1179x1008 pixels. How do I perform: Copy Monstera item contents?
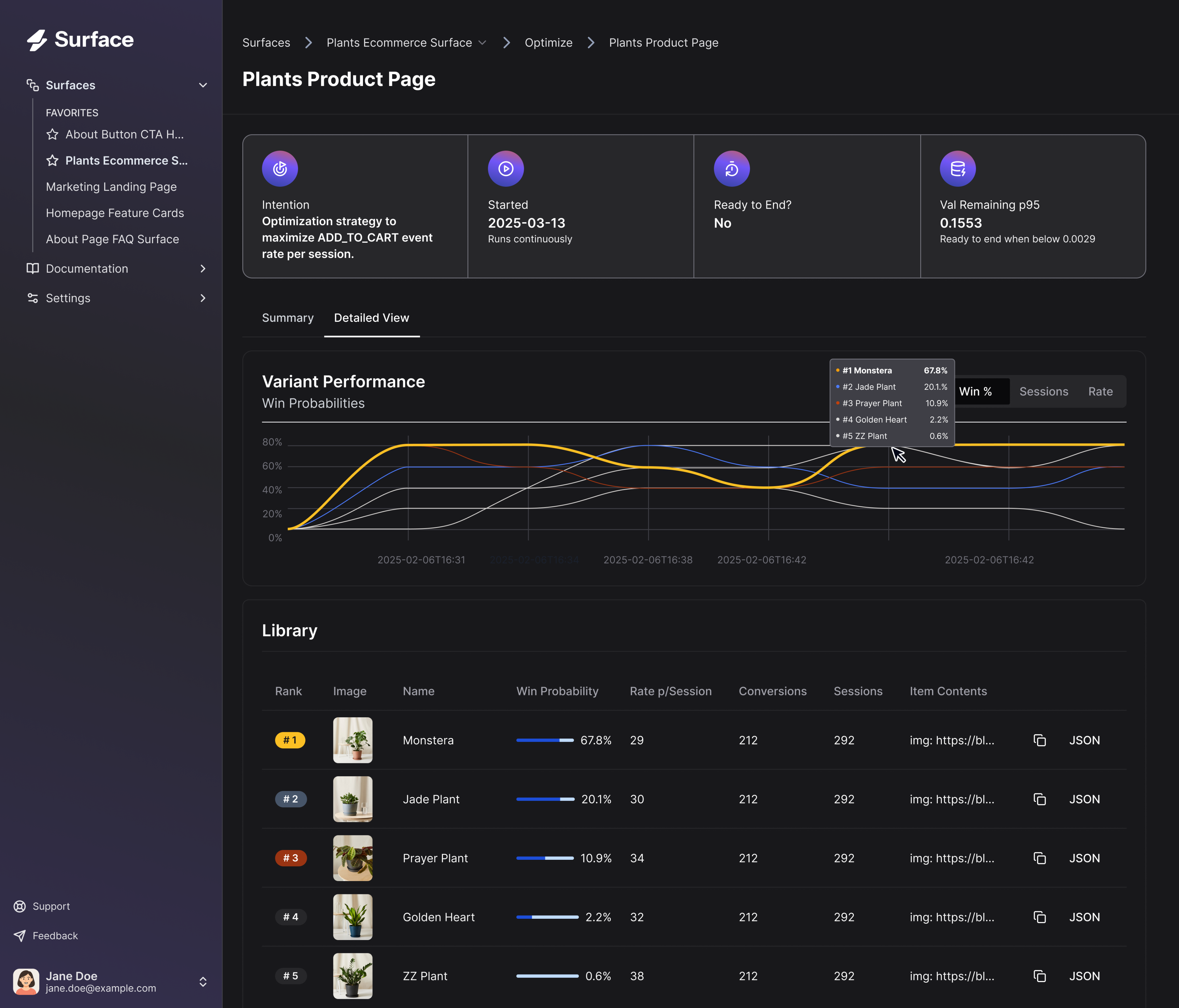point(1039,740)
